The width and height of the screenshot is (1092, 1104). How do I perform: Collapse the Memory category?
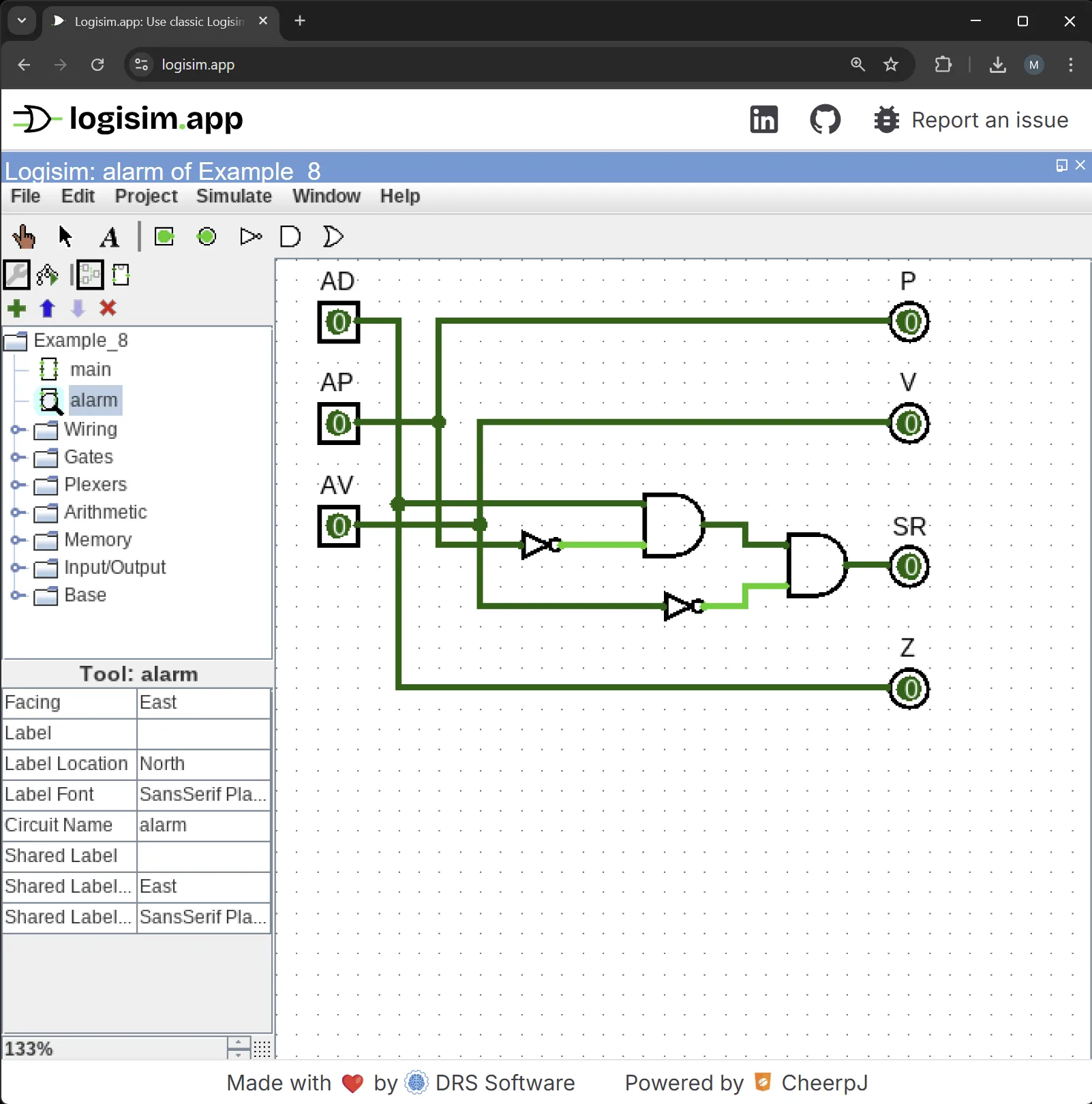click(x=16, y=540)
